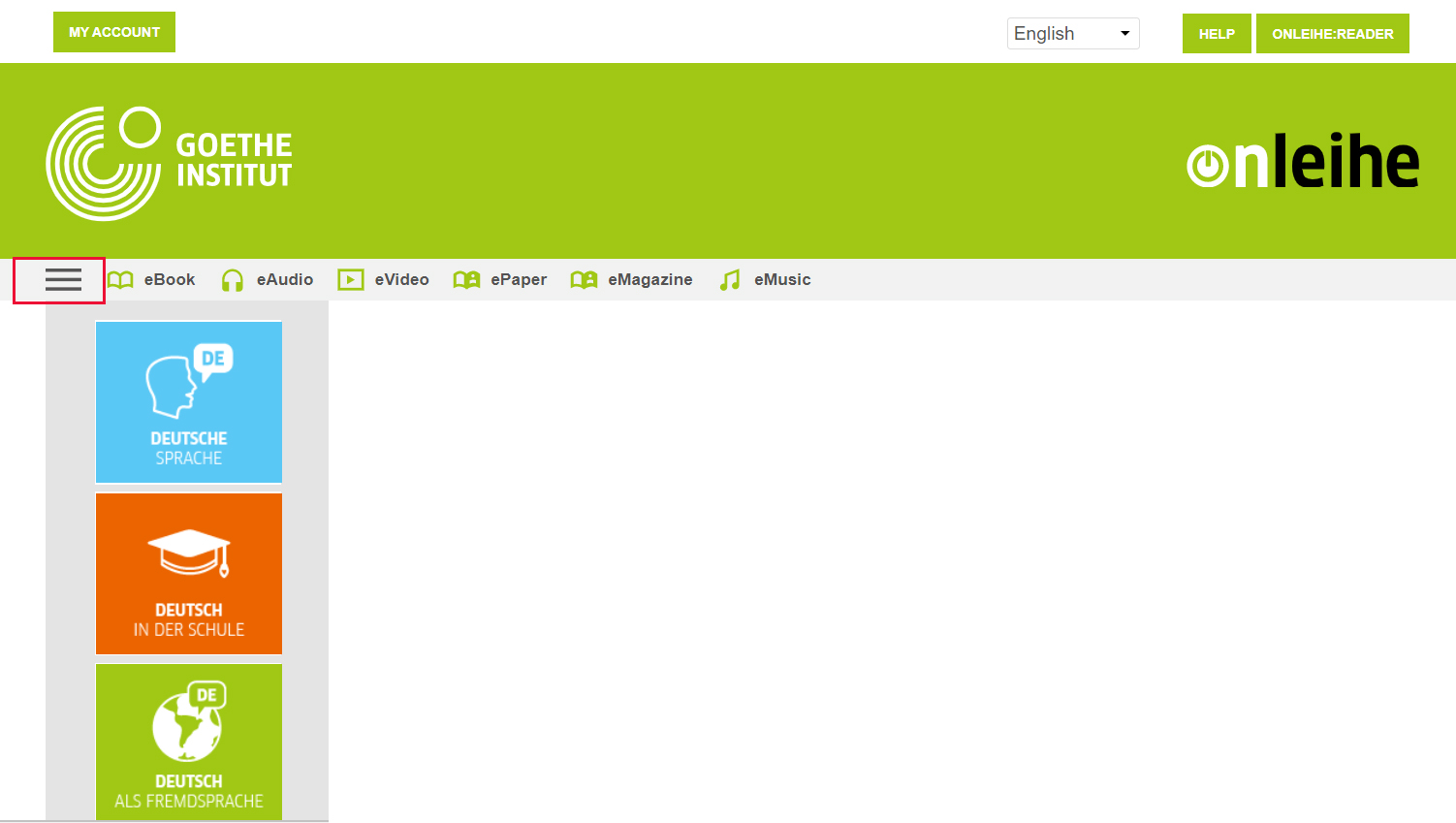Click the Goethe Institut logo
Screen dimensions: 1456x823
pos(169,163)
